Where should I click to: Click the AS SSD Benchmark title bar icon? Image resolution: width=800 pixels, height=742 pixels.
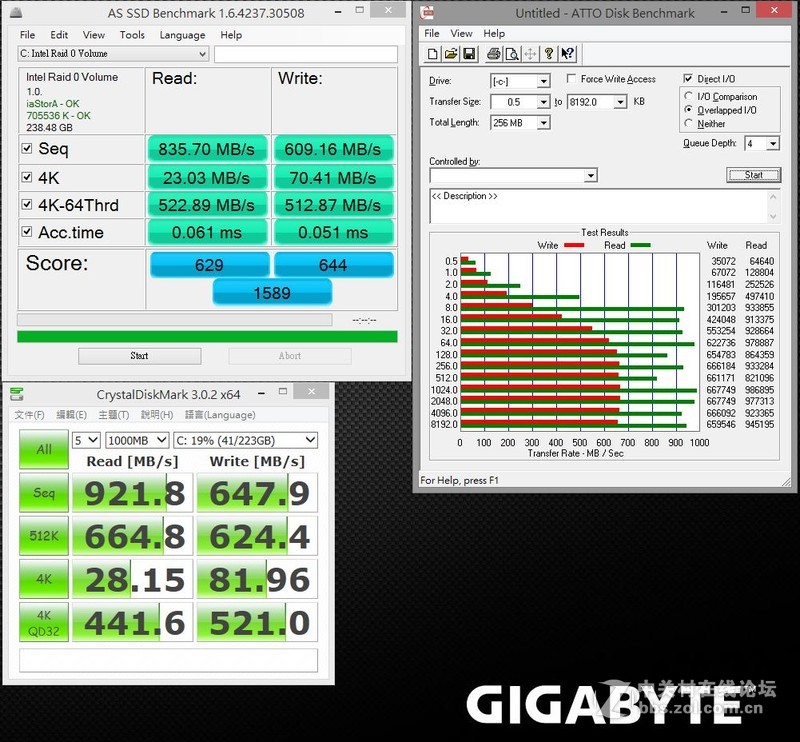click(16, 12)
